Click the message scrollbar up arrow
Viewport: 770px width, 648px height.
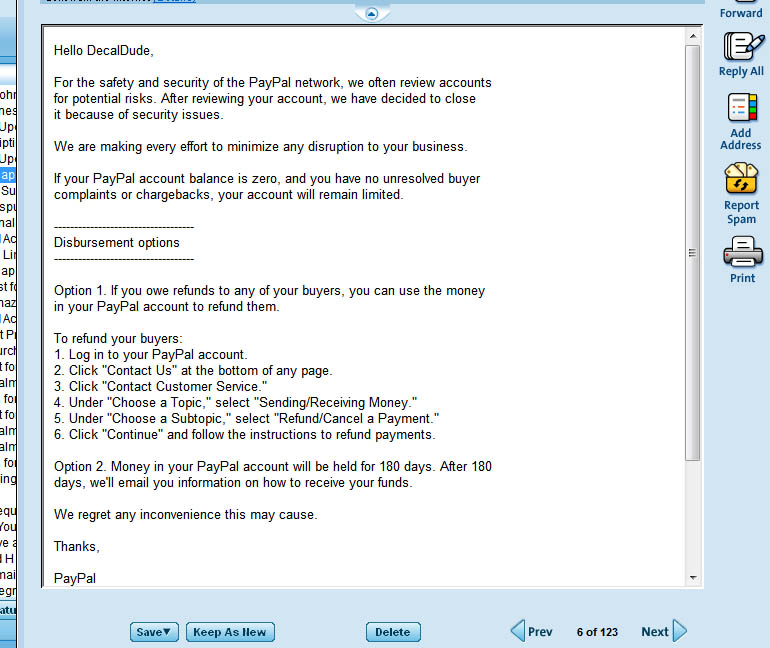pyautogui.click(x=693, y=36)
